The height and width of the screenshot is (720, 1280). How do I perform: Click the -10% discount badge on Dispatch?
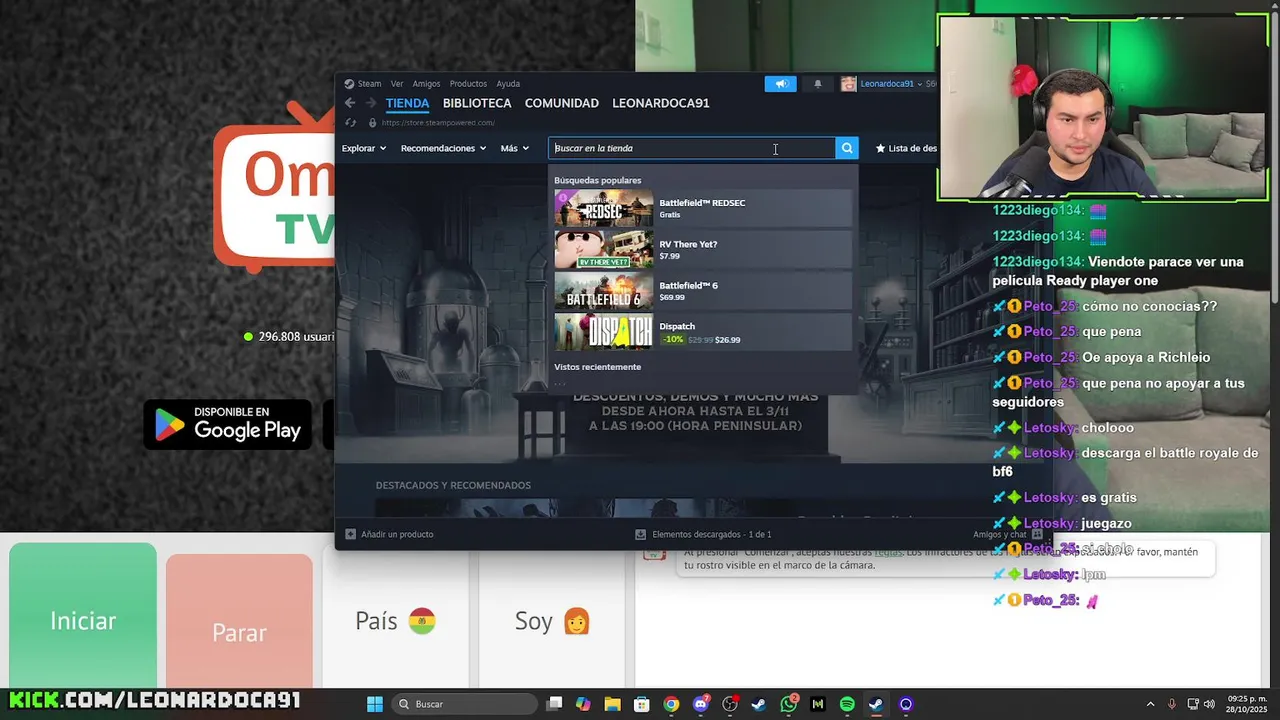673,340
